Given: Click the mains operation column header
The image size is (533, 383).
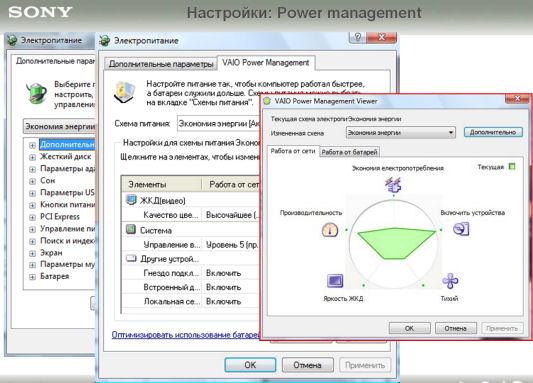Looking at the screenshot, I should (x=231, y=184).
